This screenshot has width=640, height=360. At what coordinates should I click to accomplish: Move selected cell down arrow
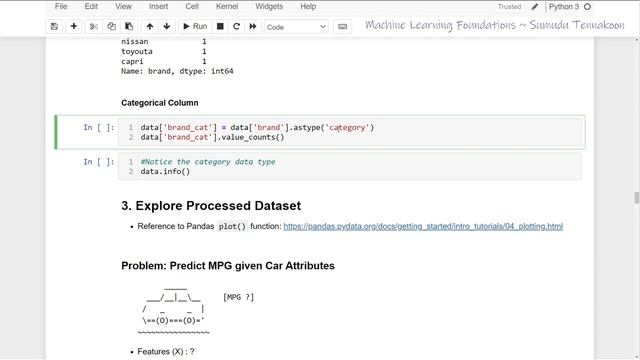click(x=167, y=27)
